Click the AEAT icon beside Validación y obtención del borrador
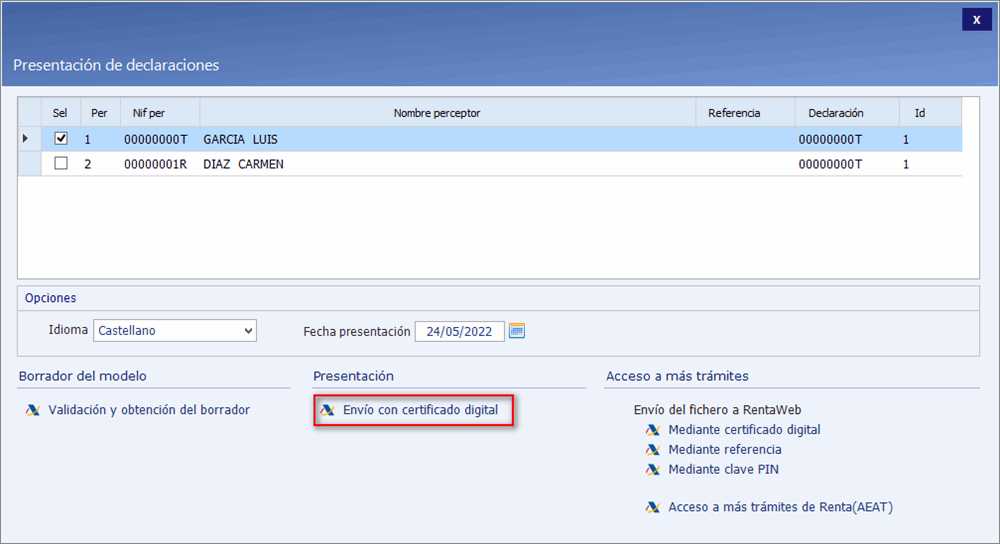This screenshot has height=544, width=1000. coord(33,410)
